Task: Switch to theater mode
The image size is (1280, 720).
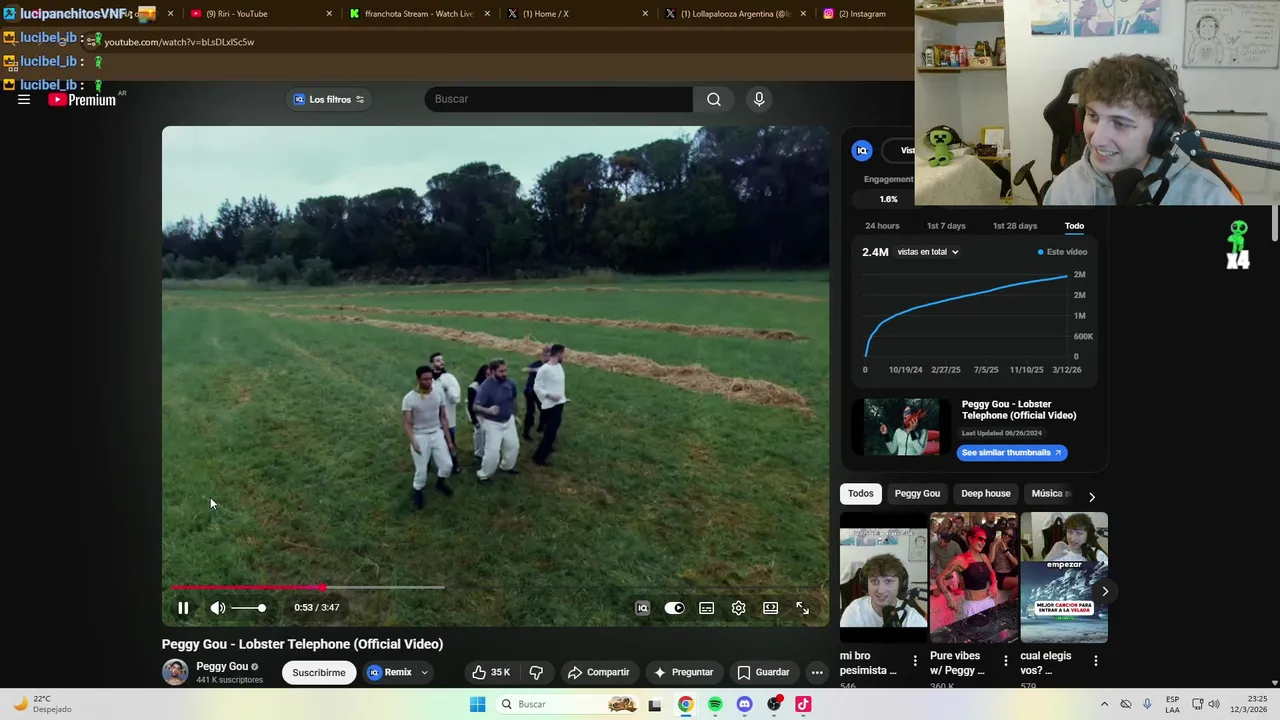Action: (770, 608)
